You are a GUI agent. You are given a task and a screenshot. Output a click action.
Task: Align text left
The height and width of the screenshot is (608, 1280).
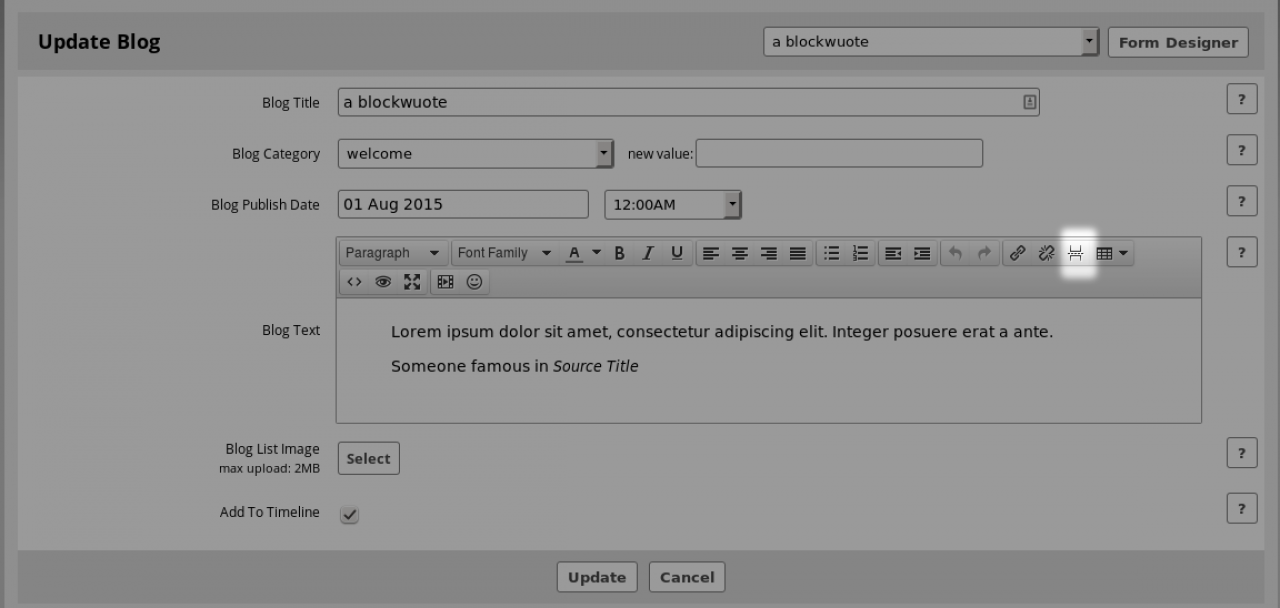[711, 253]
